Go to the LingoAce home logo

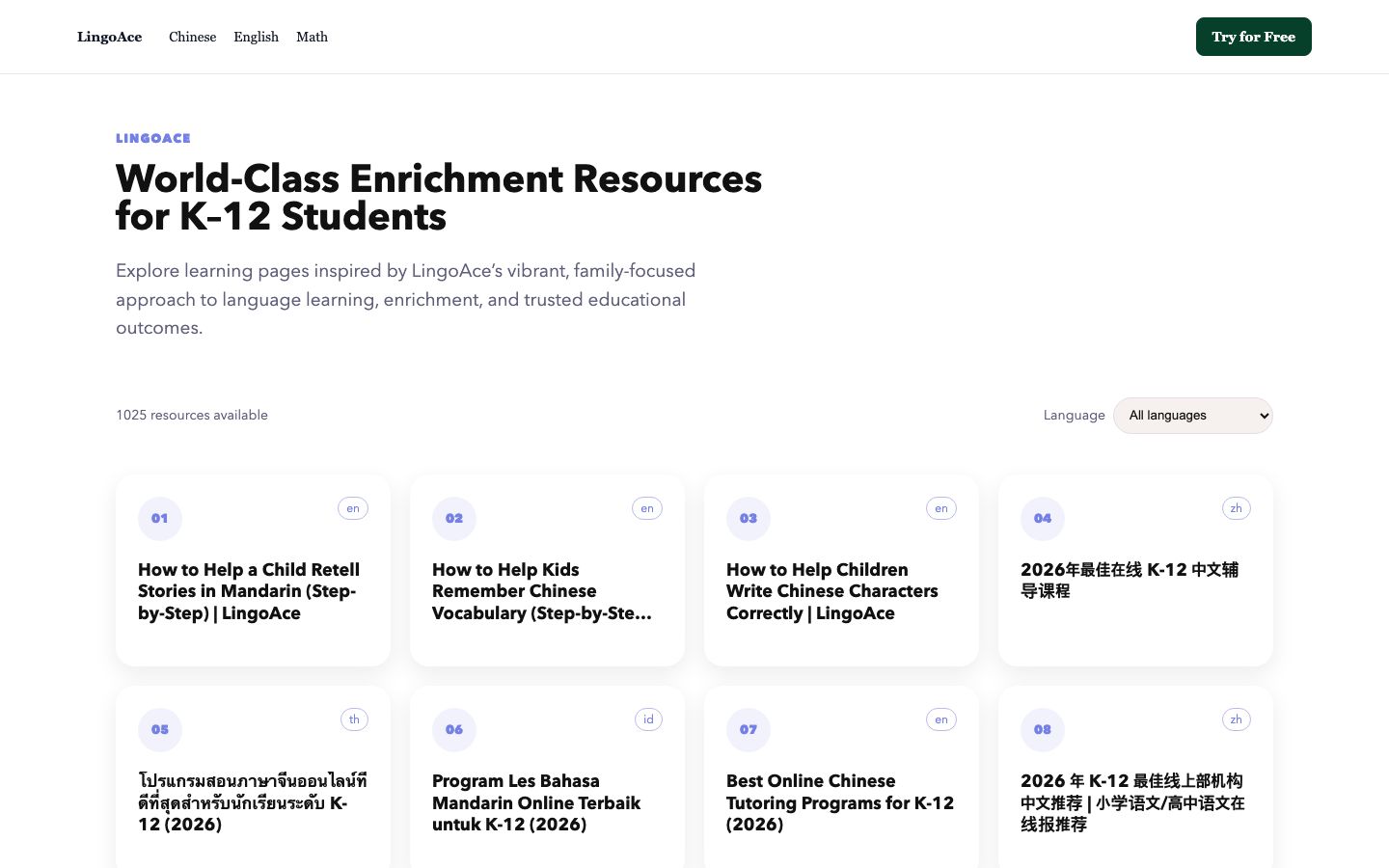[109, 37]
